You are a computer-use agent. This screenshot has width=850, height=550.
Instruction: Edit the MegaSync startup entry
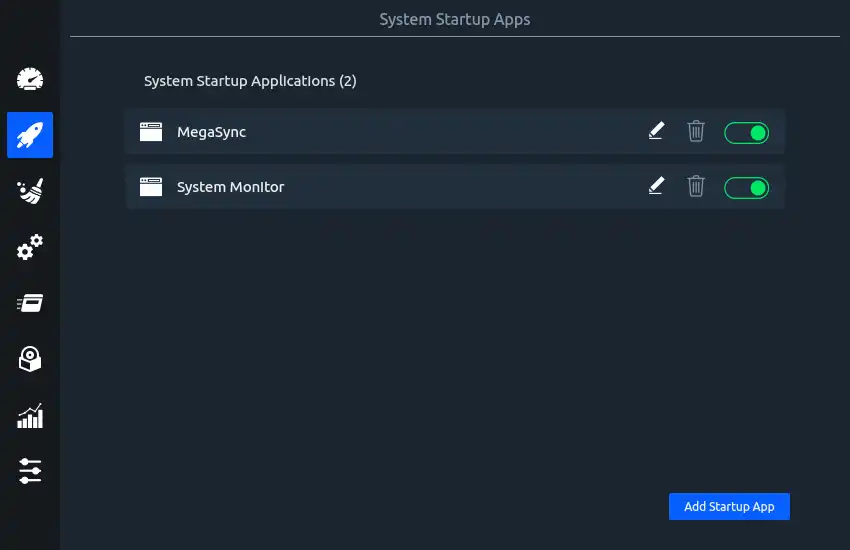(656, 131)
